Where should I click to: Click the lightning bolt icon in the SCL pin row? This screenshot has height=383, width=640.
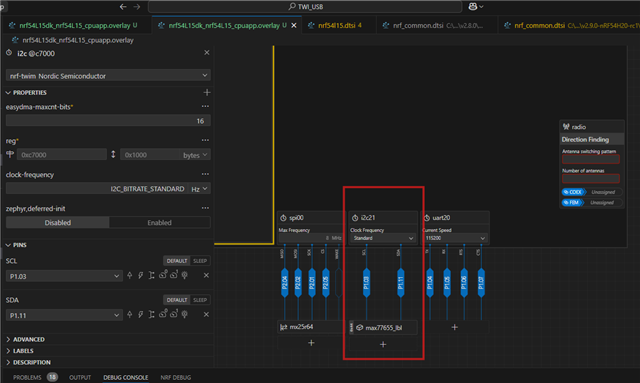140,275
